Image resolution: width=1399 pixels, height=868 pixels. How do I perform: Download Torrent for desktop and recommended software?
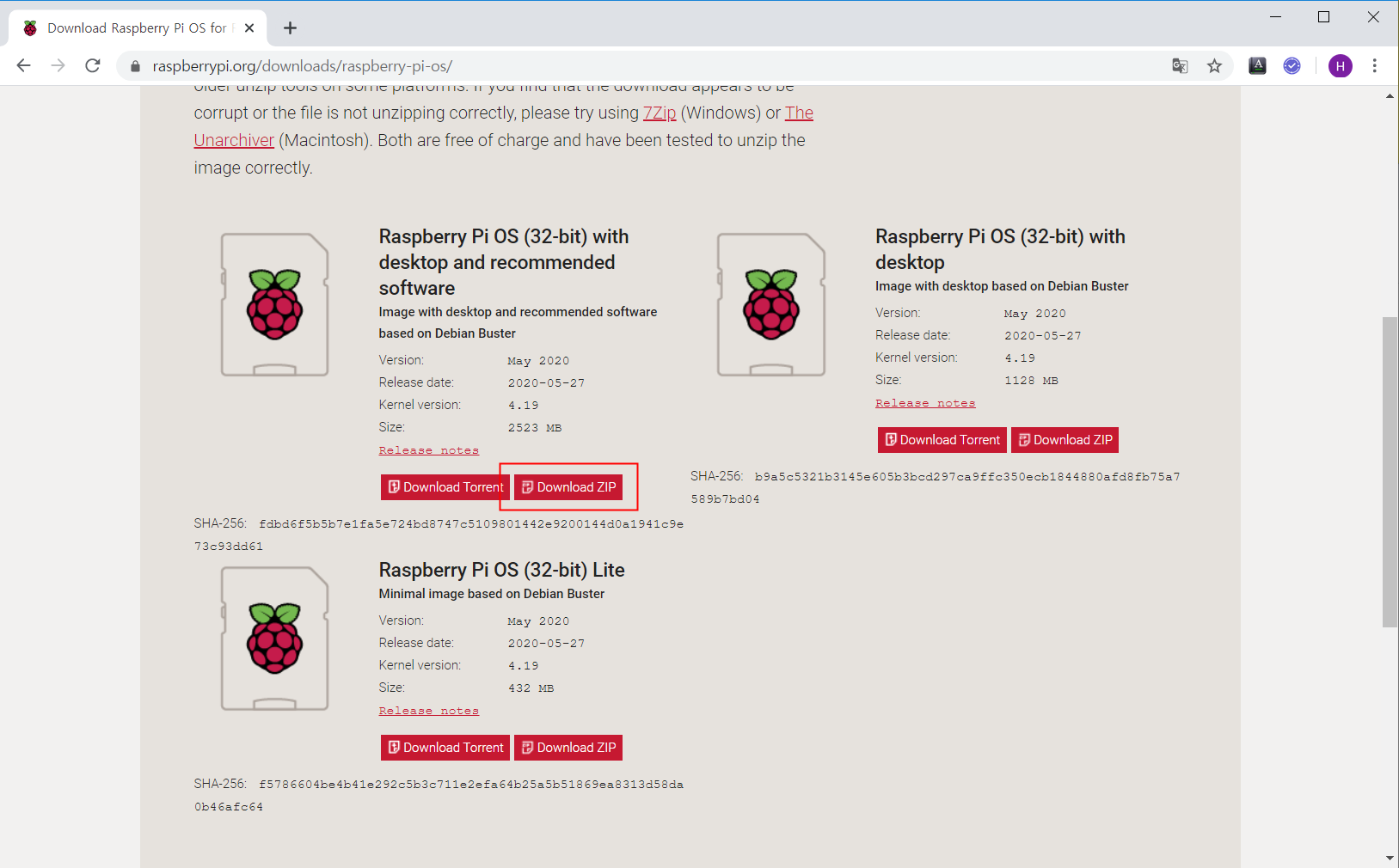coord(445,487)
